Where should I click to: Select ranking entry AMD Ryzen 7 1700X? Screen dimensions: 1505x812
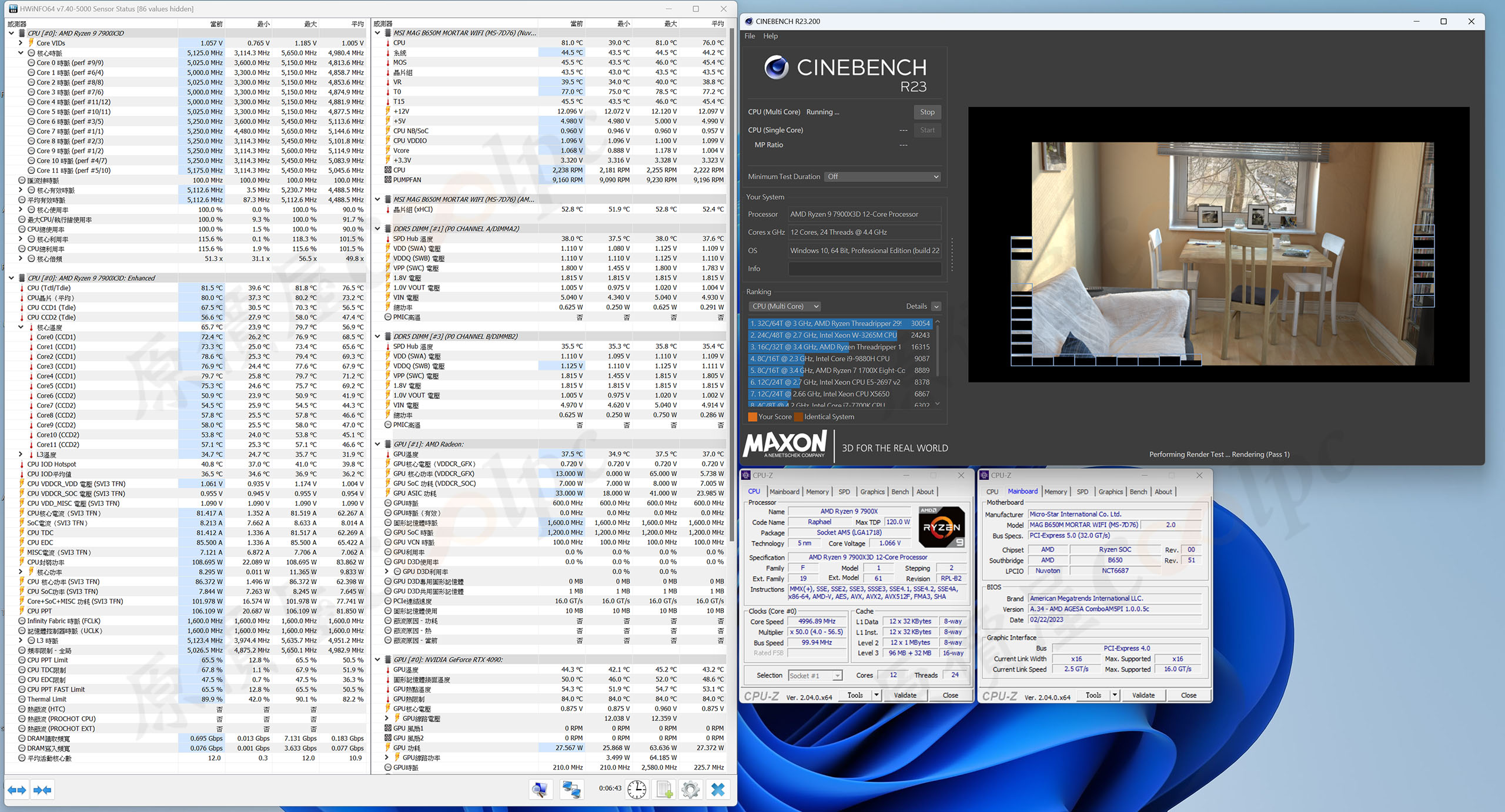(841, 370)
